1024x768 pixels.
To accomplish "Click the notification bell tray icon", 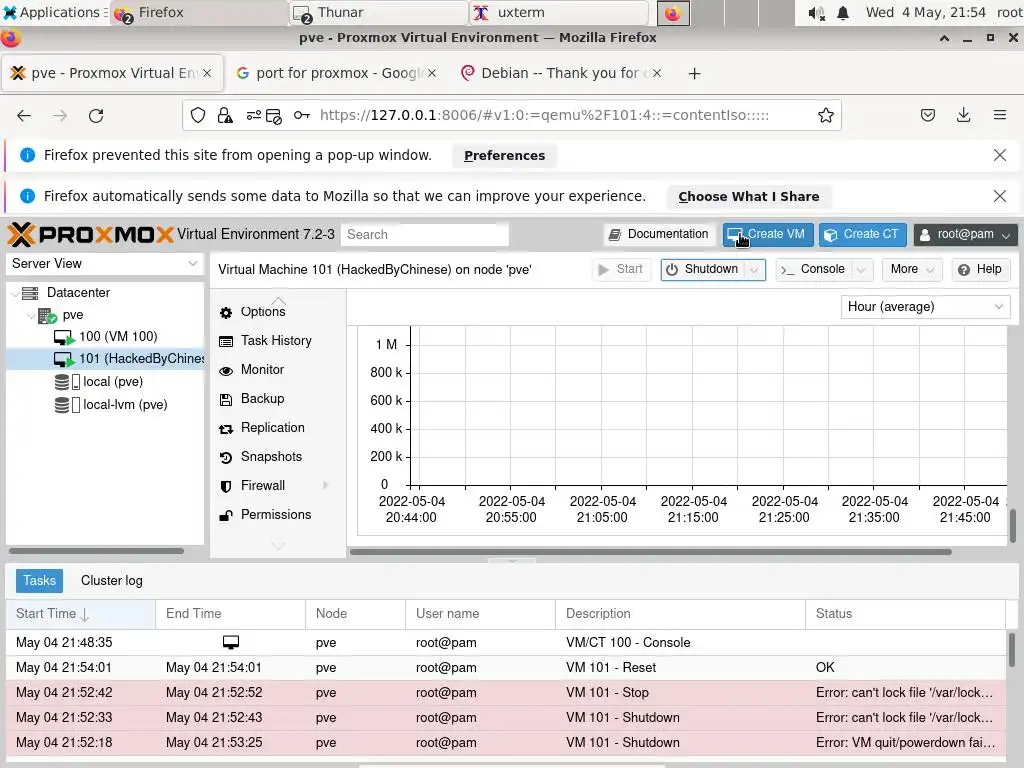I will click(843, 13).
